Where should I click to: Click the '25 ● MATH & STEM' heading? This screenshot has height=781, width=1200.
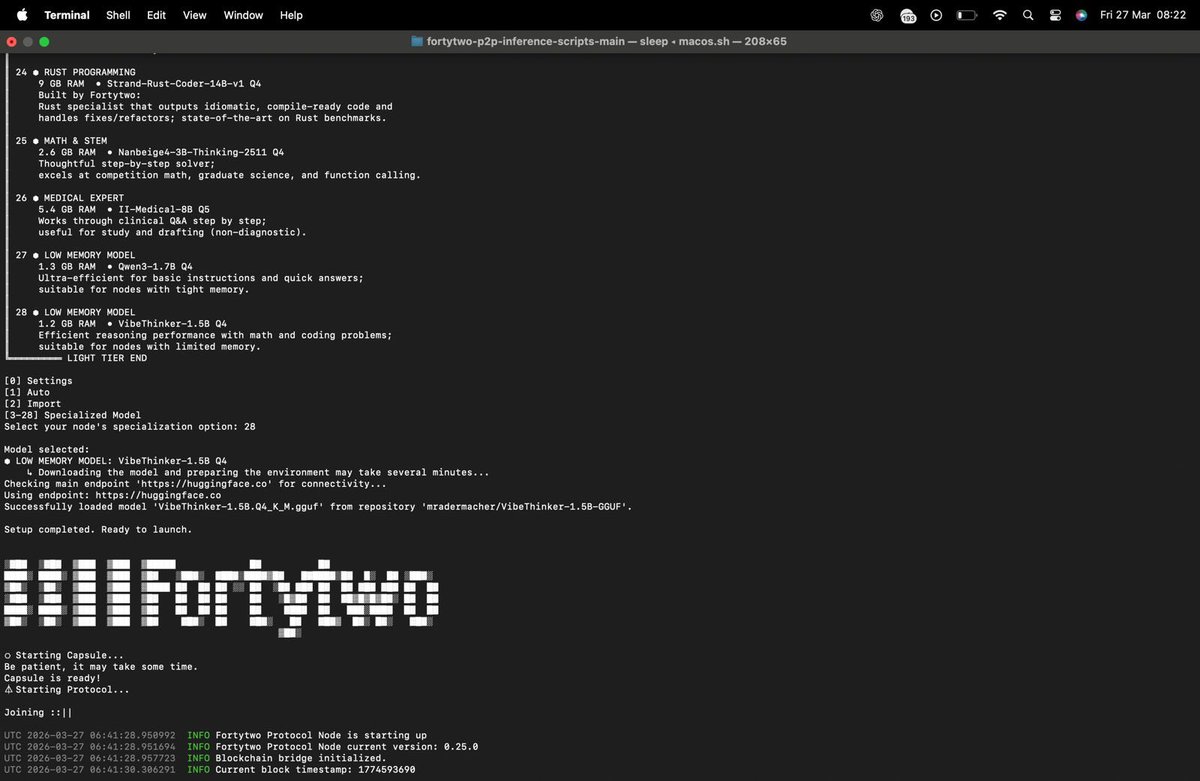61,141
